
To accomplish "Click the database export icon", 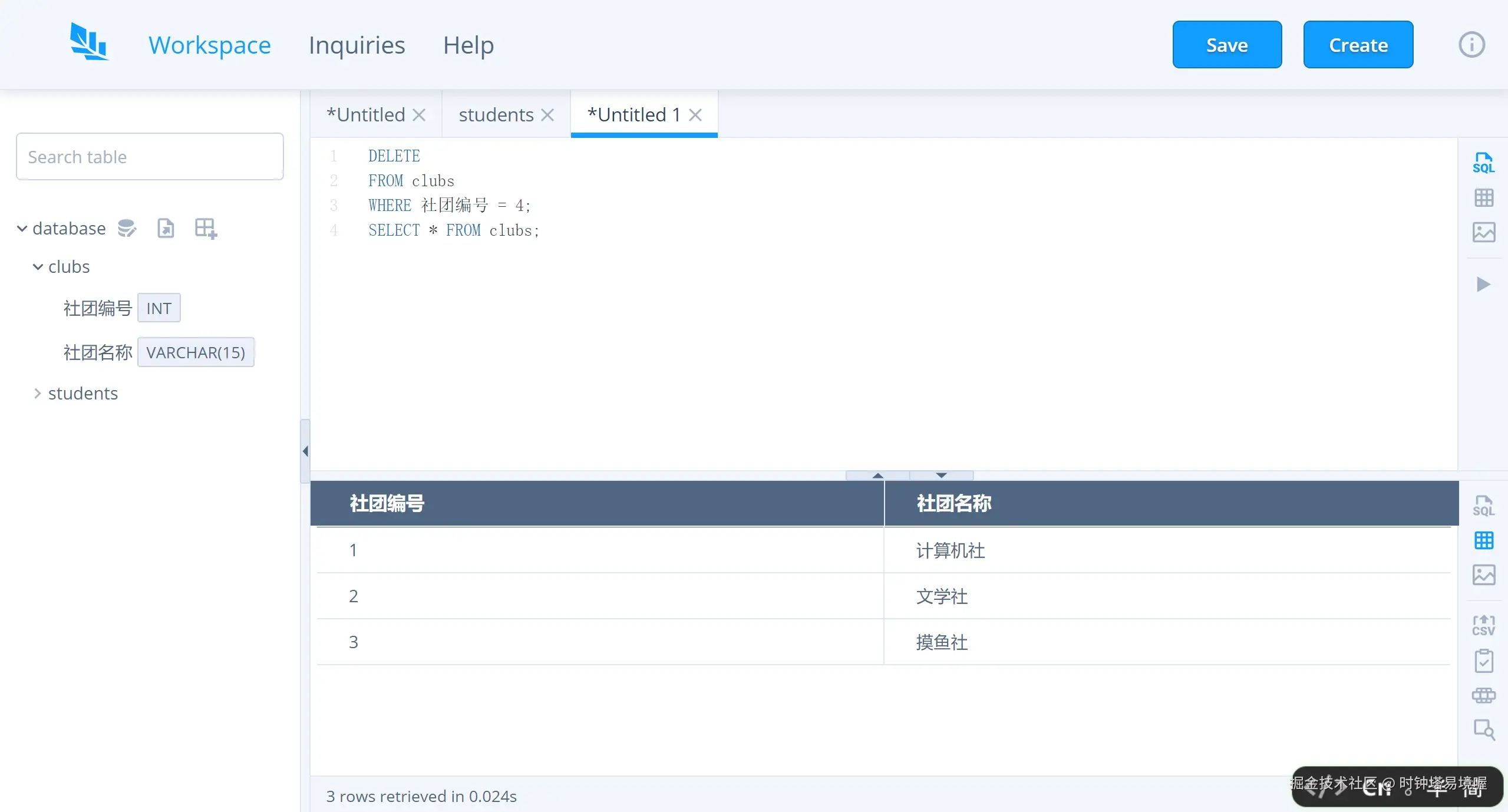I will [x=127, y=228].
